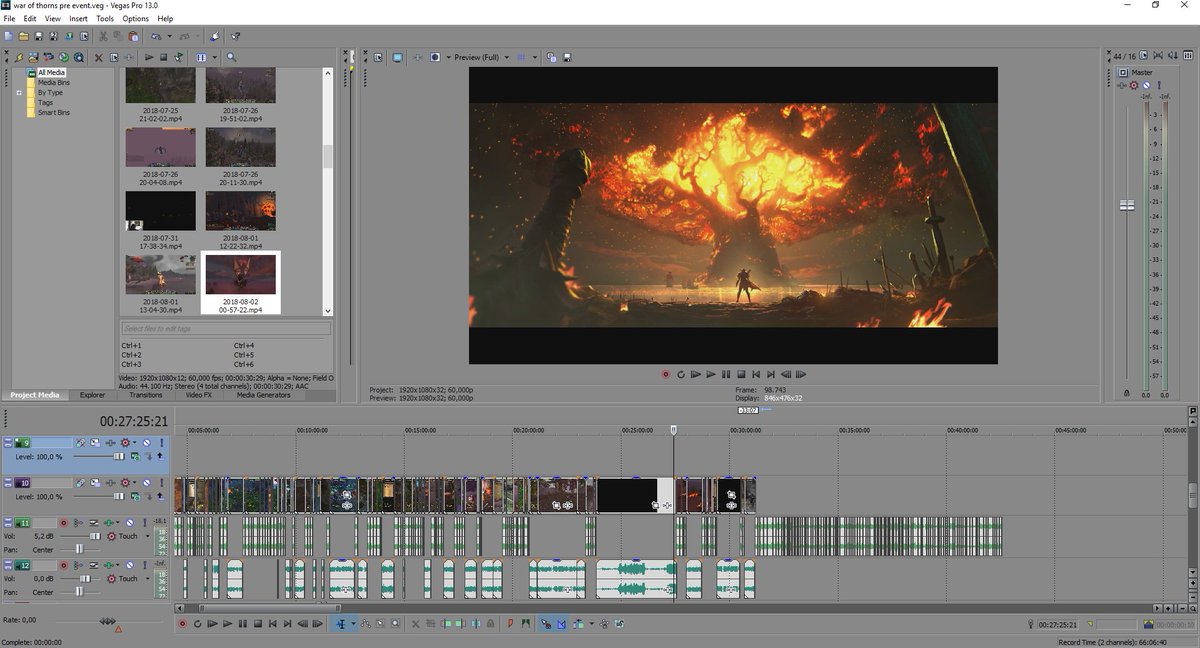Select Media Bins folder in tree

pos(54,82)
